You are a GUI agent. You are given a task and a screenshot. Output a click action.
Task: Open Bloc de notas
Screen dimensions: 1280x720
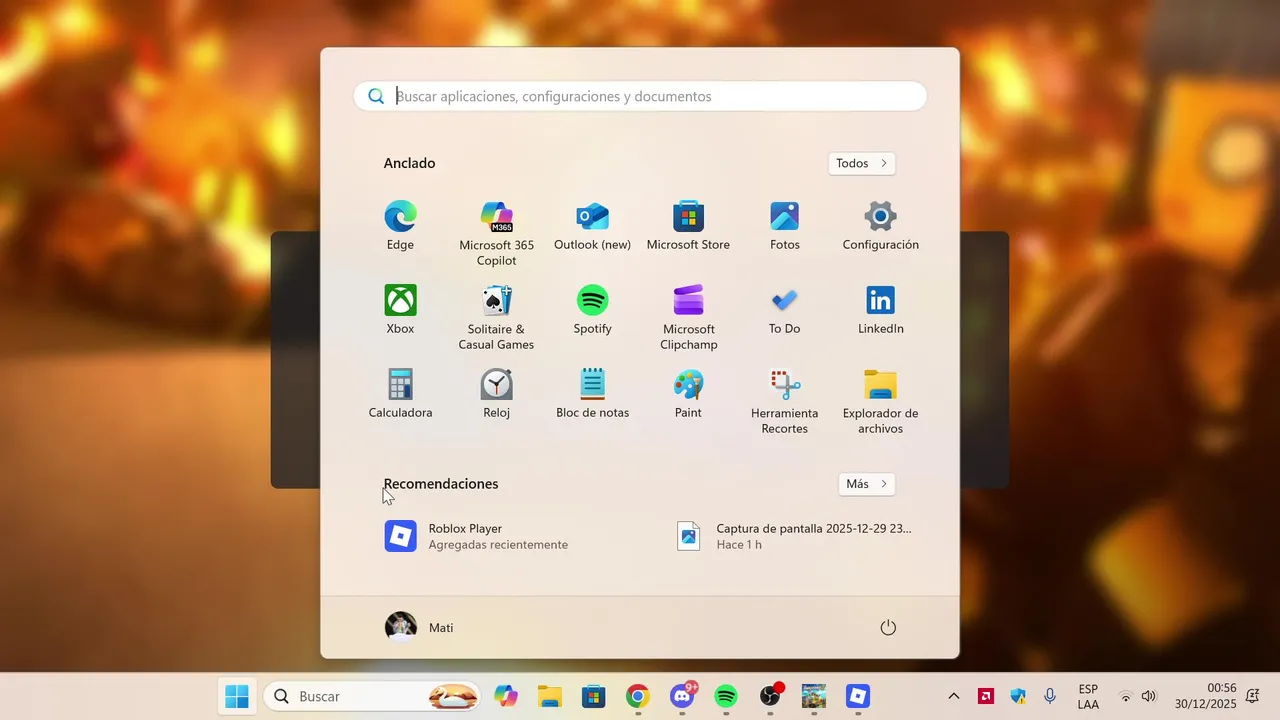(592, 394)
